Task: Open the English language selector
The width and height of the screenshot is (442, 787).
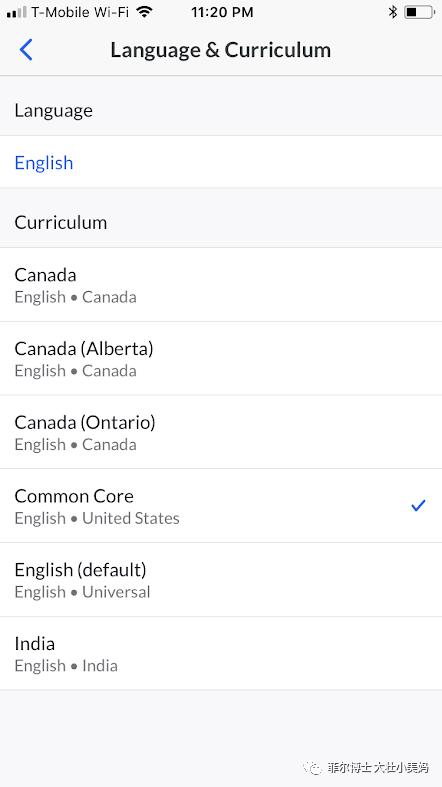Action: click(x=221, y=162)
